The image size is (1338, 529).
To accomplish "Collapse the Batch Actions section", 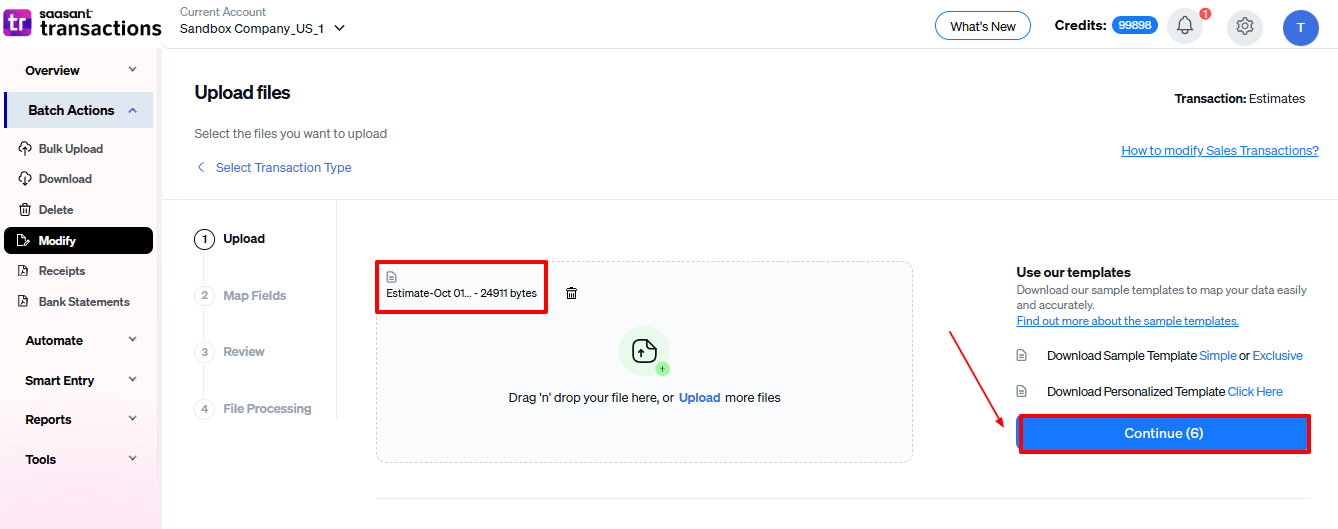I will pyautogui.click(x=80, y=110).
